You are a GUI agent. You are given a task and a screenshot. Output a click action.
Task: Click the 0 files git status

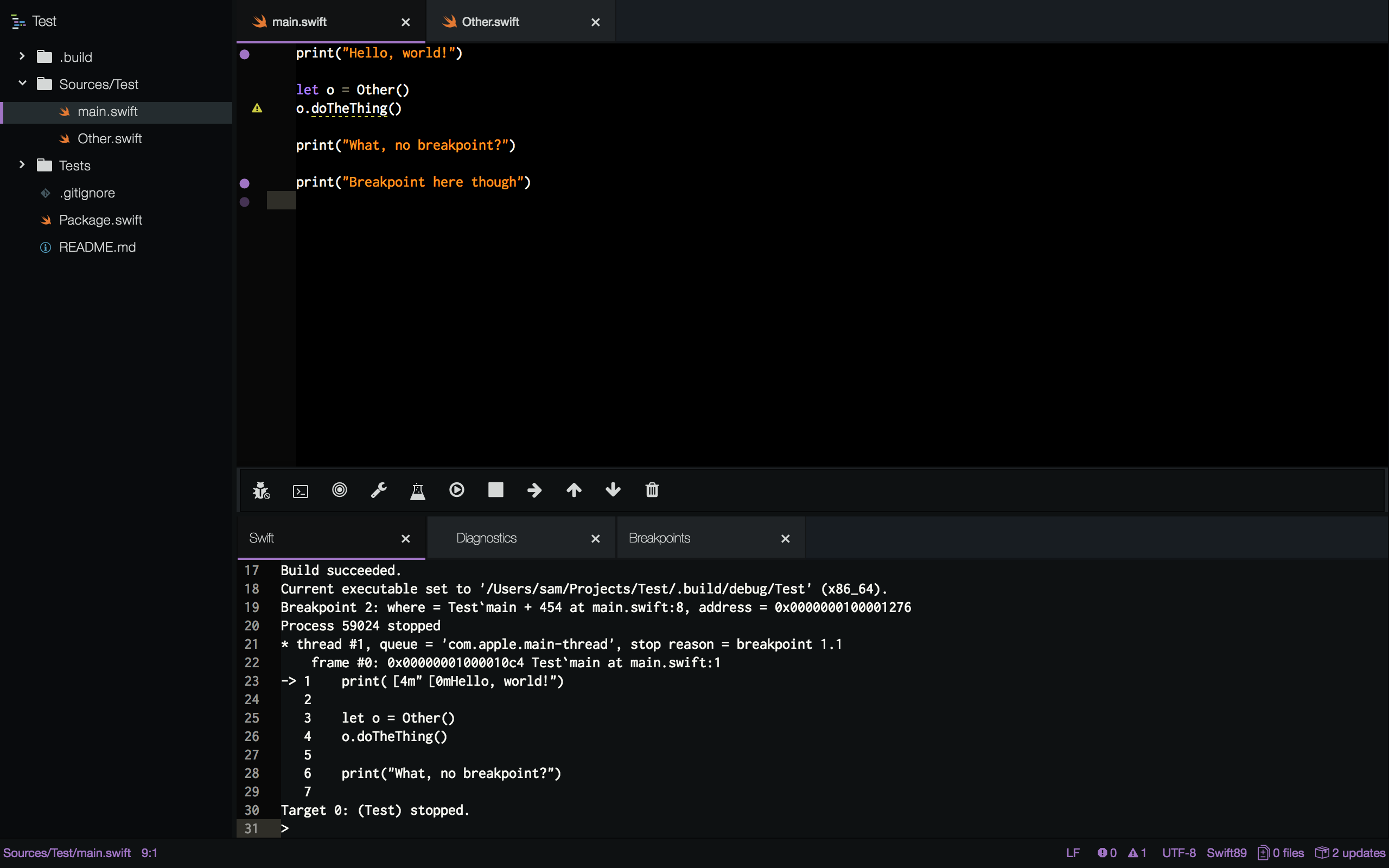click(1280, 853)
